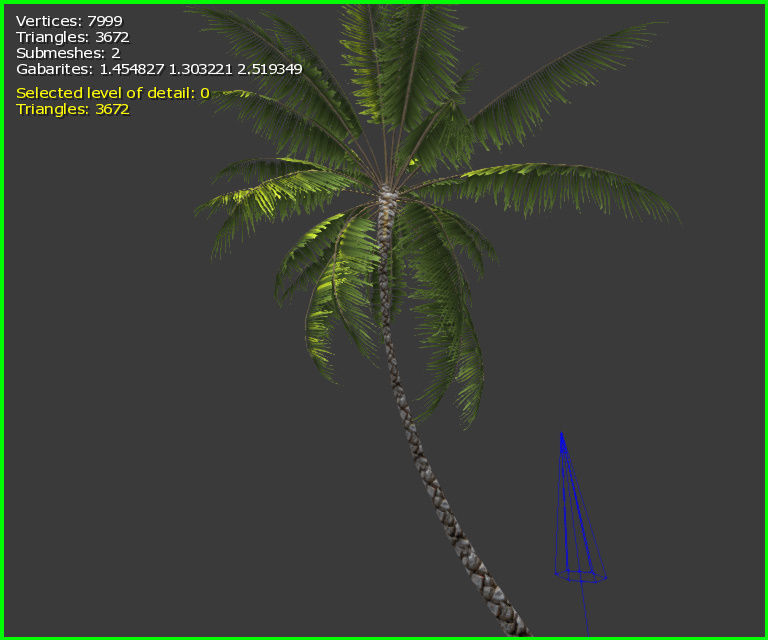Click the yellow 'Triangles: 3672' line
This screenshot has width=768, height=640.
click(72, 109)
